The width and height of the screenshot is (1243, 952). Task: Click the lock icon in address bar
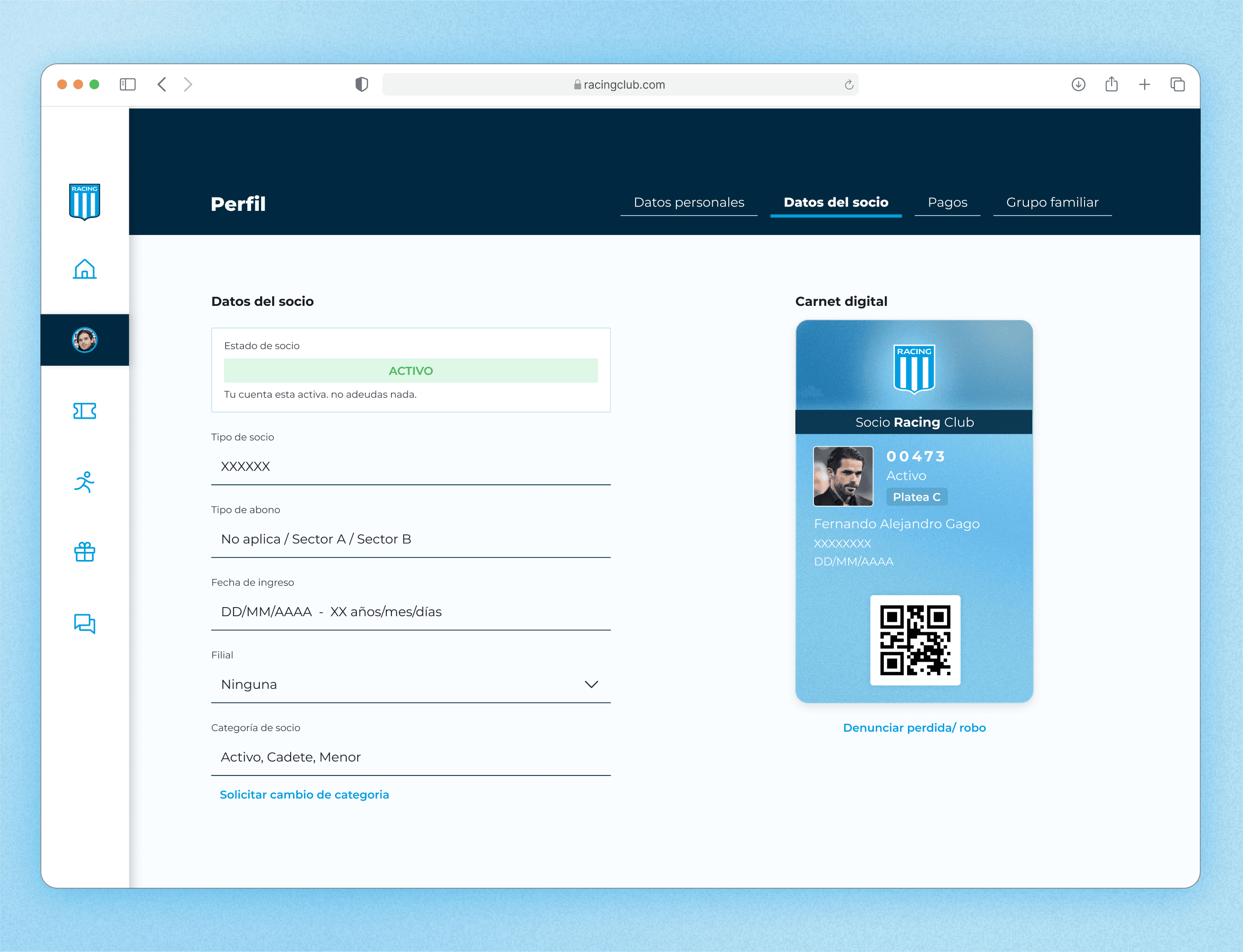577,84
